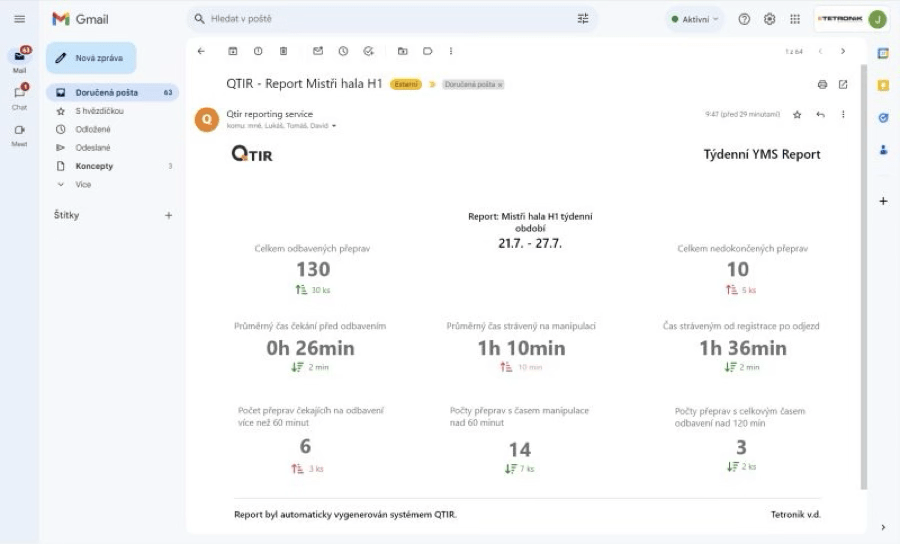Screen dimensions: 900x544
Task: Add a new label next to Štítky
Action: [x=169, y=215]
